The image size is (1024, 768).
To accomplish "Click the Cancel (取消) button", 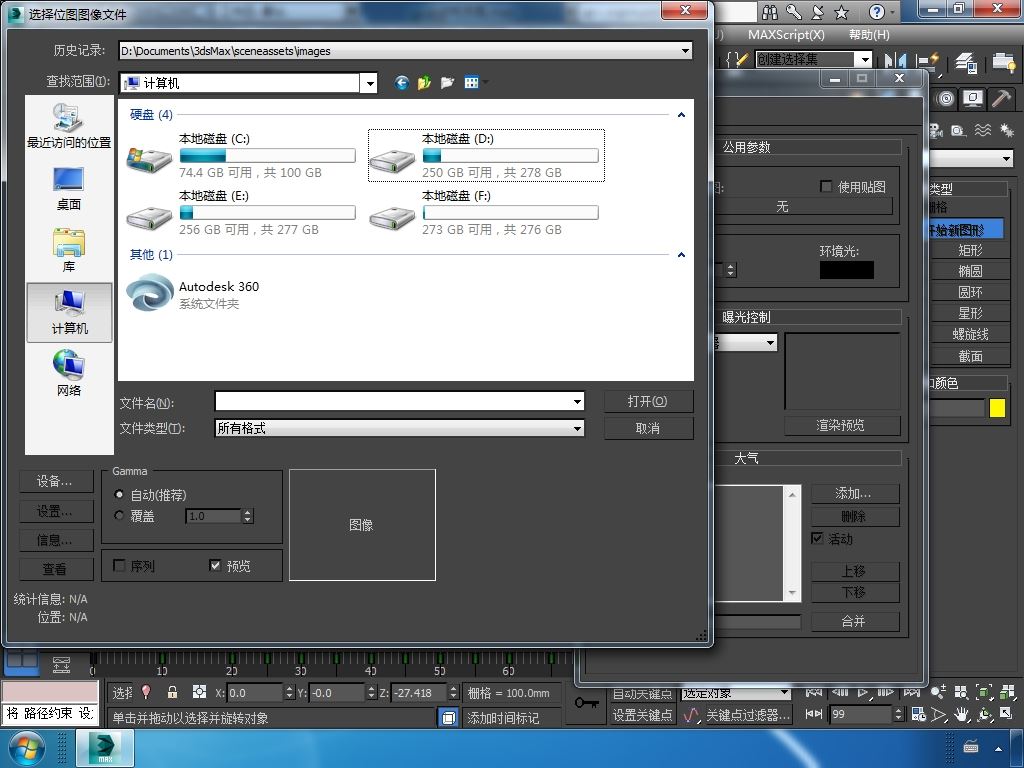I will [648, 428].
